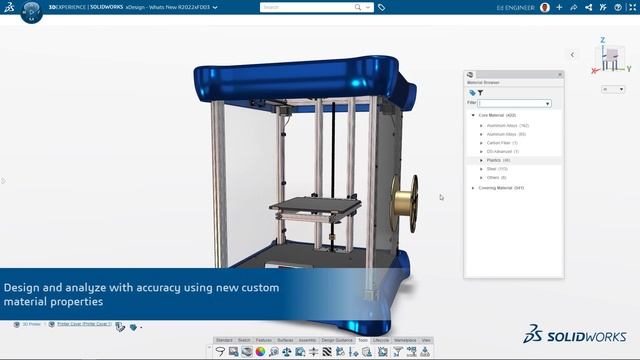Screen dimensions: 640x360
Task: Expand the Plastics node
Action: point(481,160)
